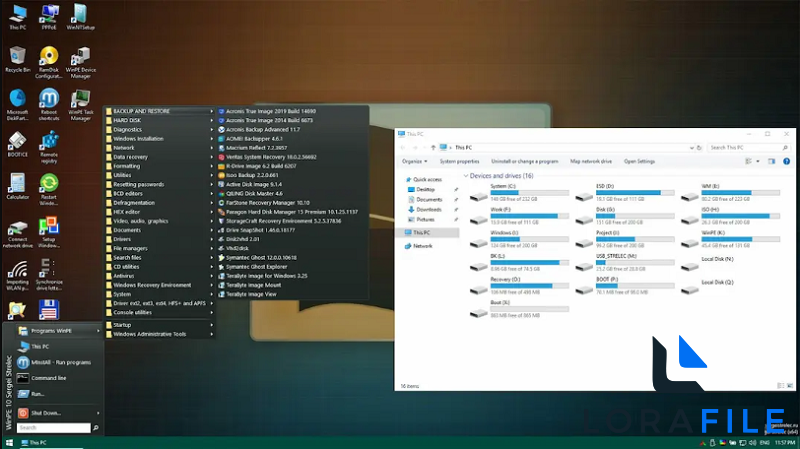Select the System (C:) drive
This screenshot has width=800, height=449.
click(519, 193)
